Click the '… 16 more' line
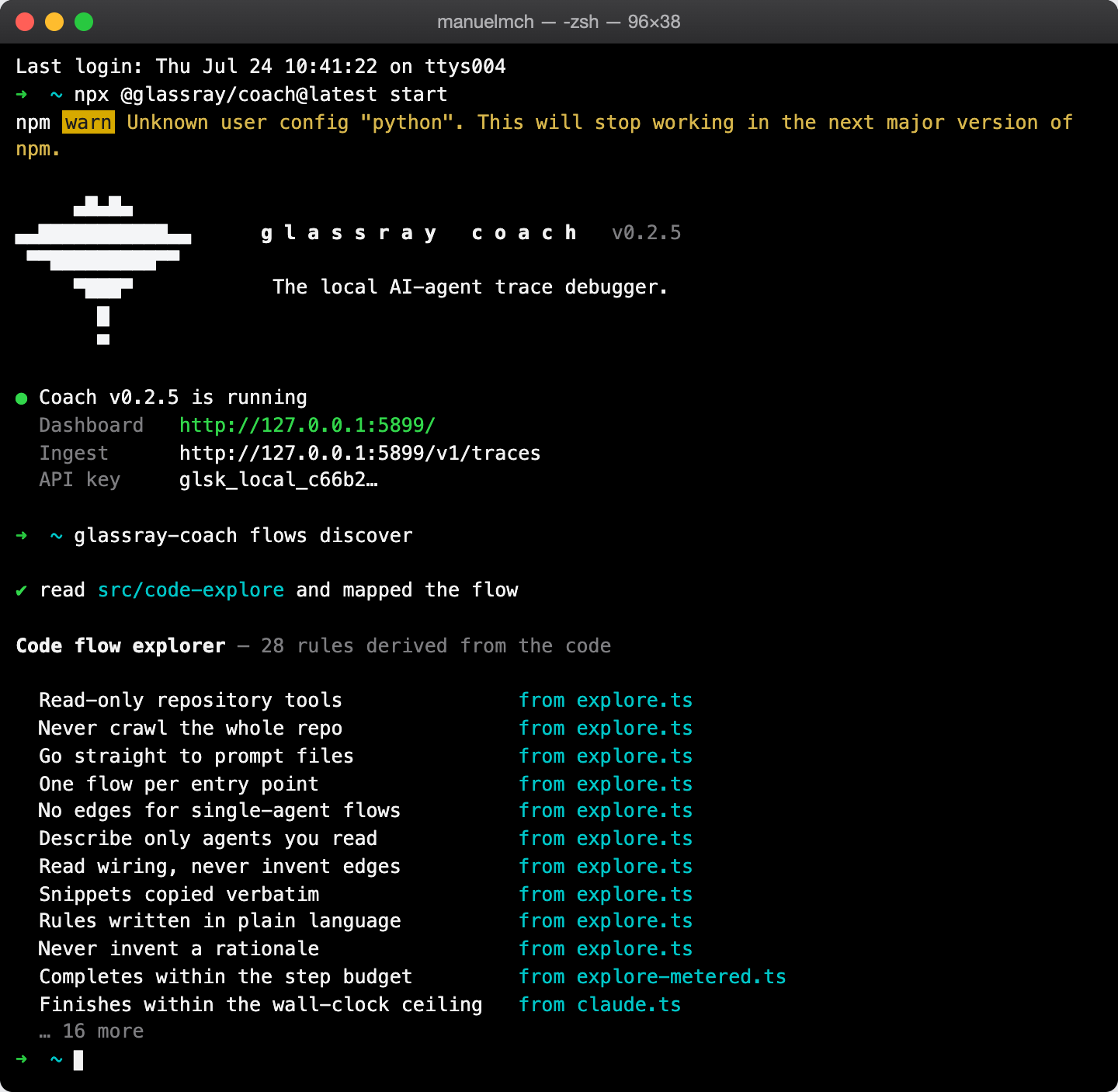Viewport: 1118px width, 1092px height. coord(92,1031)
